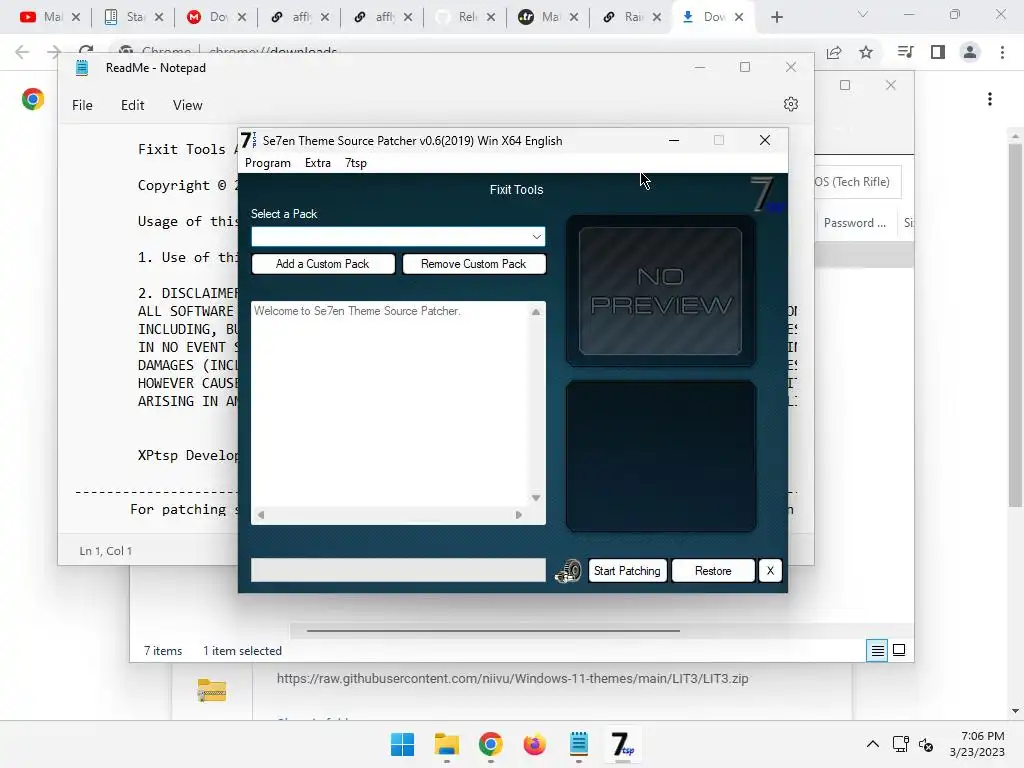Open Notepad from taskbar
The width and height of the screenshot is (1024, 768).
coord(579,744)
